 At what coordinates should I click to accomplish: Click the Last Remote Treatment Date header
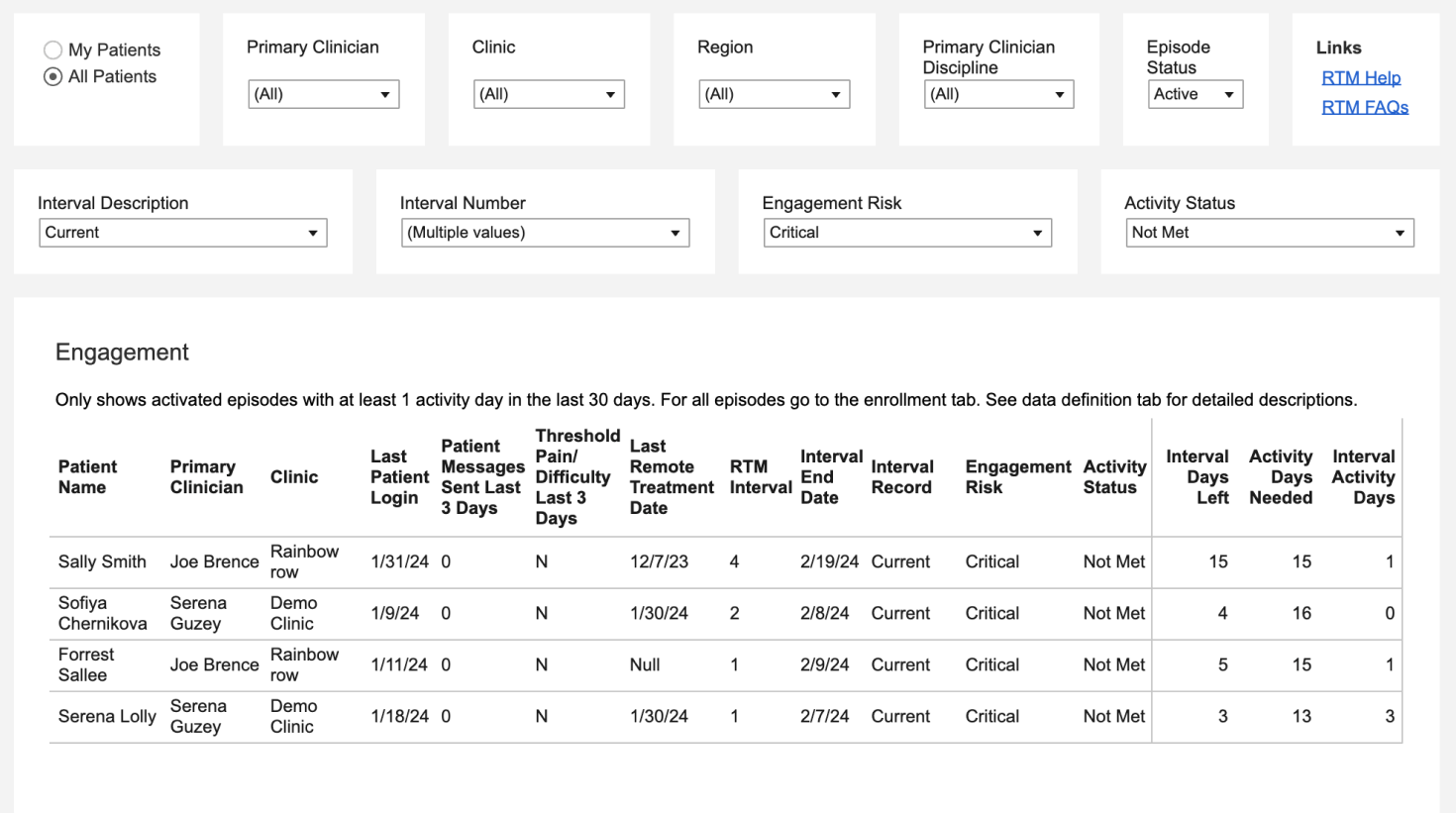coord(672,477)
